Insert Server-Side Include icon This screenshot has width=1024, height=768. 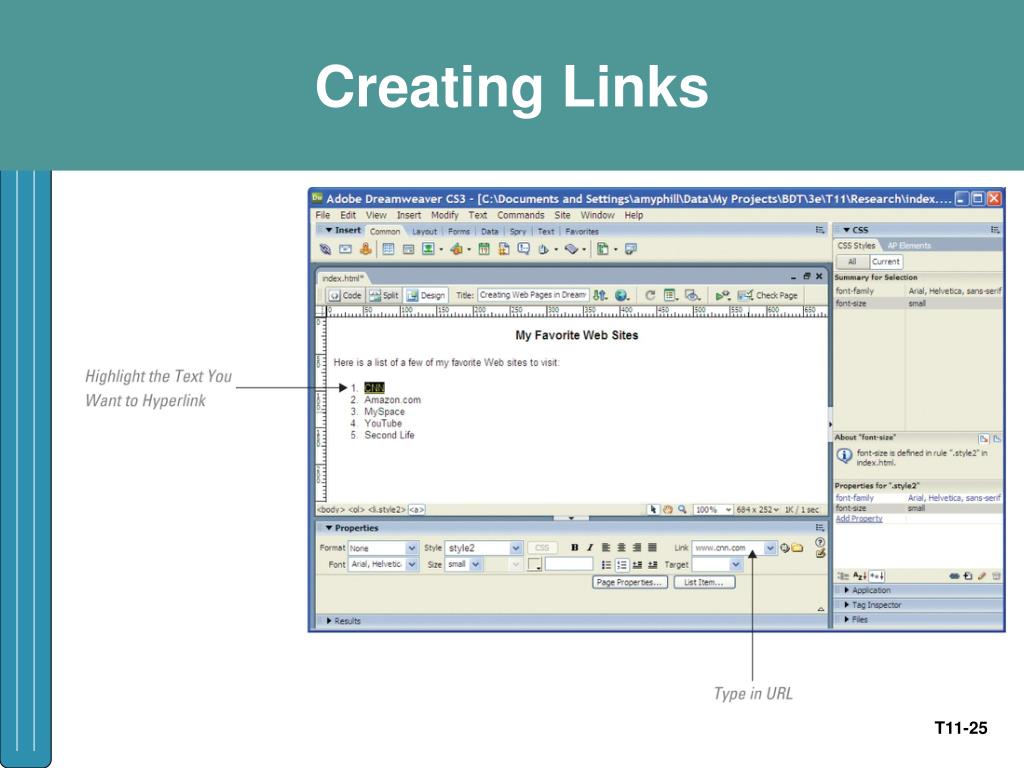tap(504, 249)
